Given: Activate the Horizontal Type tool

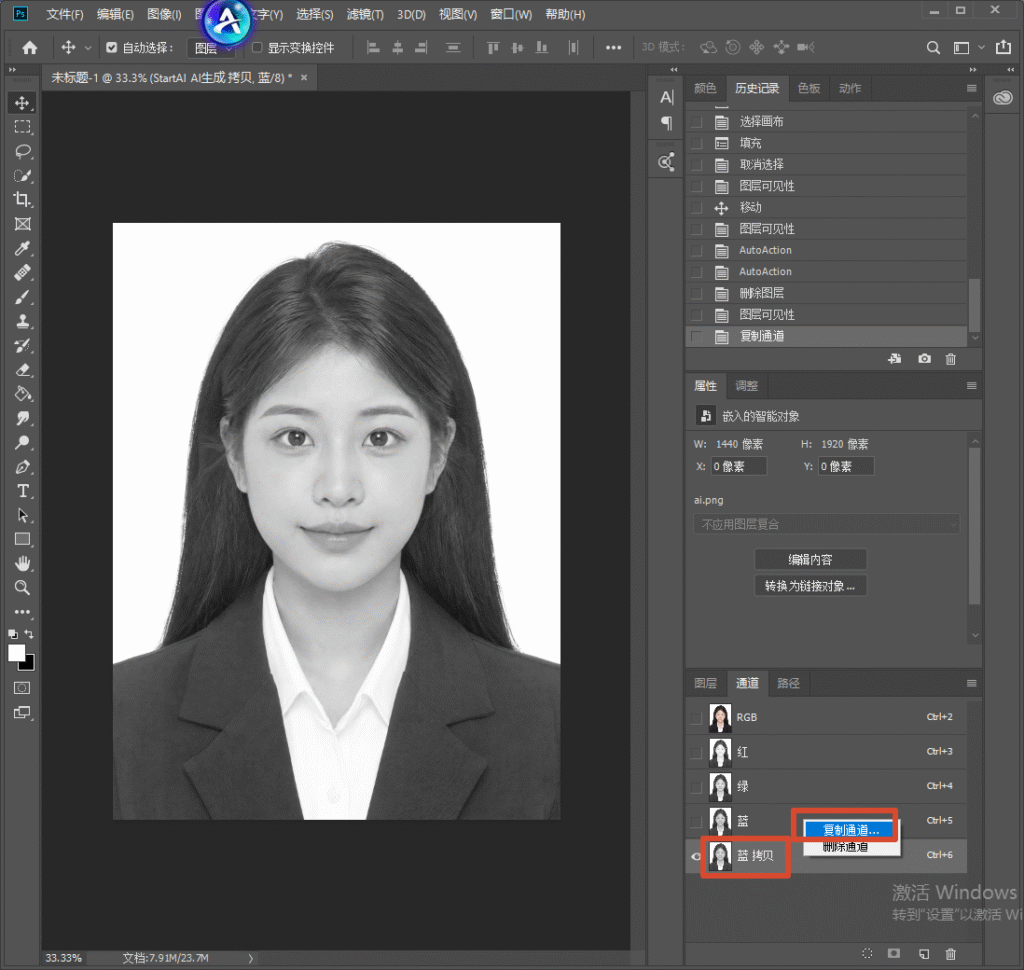Looking at the screenshot, I should click(23, 491).
